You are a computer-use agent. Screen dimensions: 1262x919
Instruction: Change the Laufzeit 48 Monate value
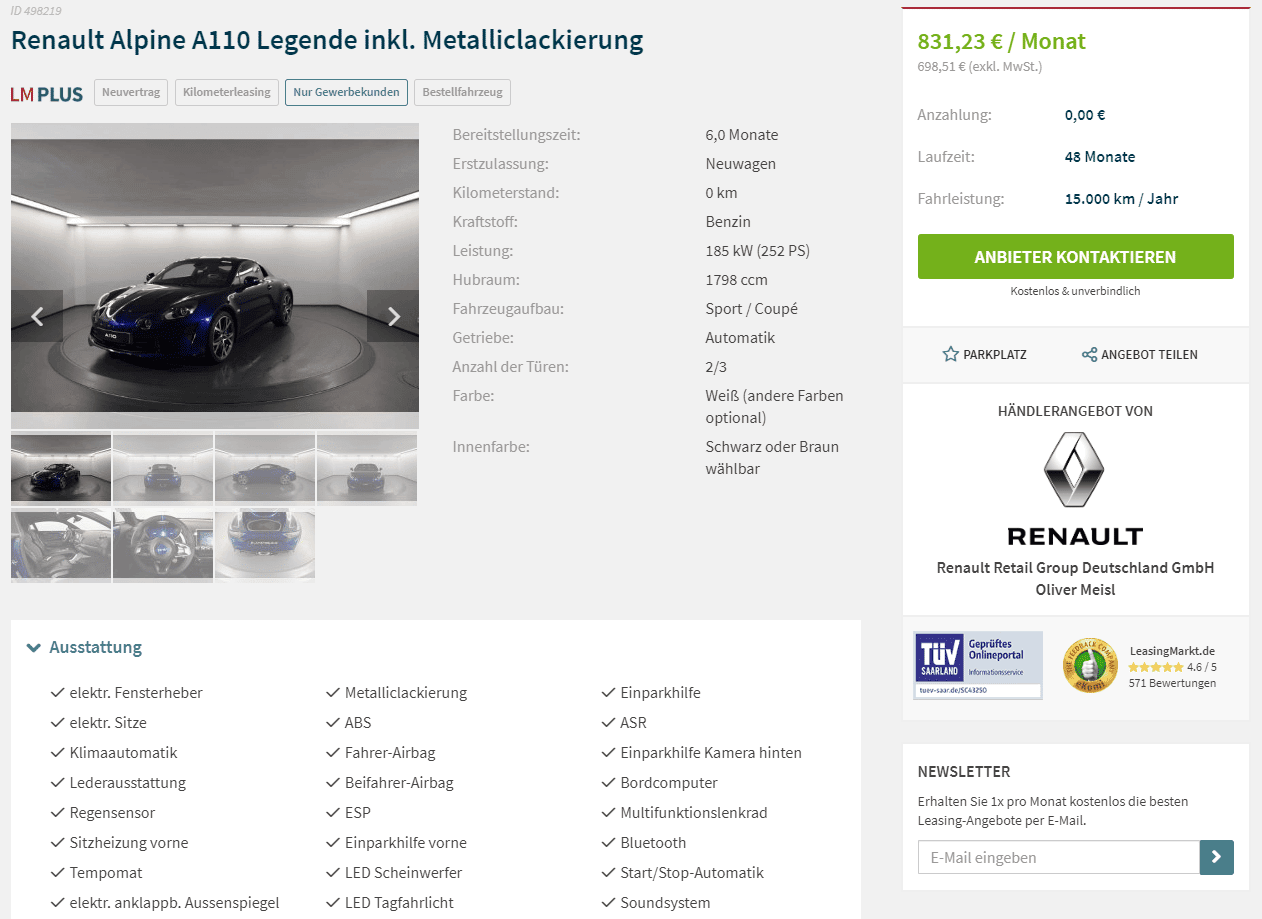(x=1100, y=157)
